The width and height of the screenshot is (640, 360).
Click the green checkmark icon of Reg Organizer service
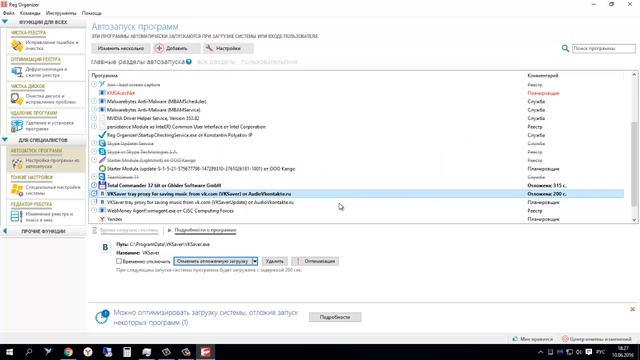102,135
